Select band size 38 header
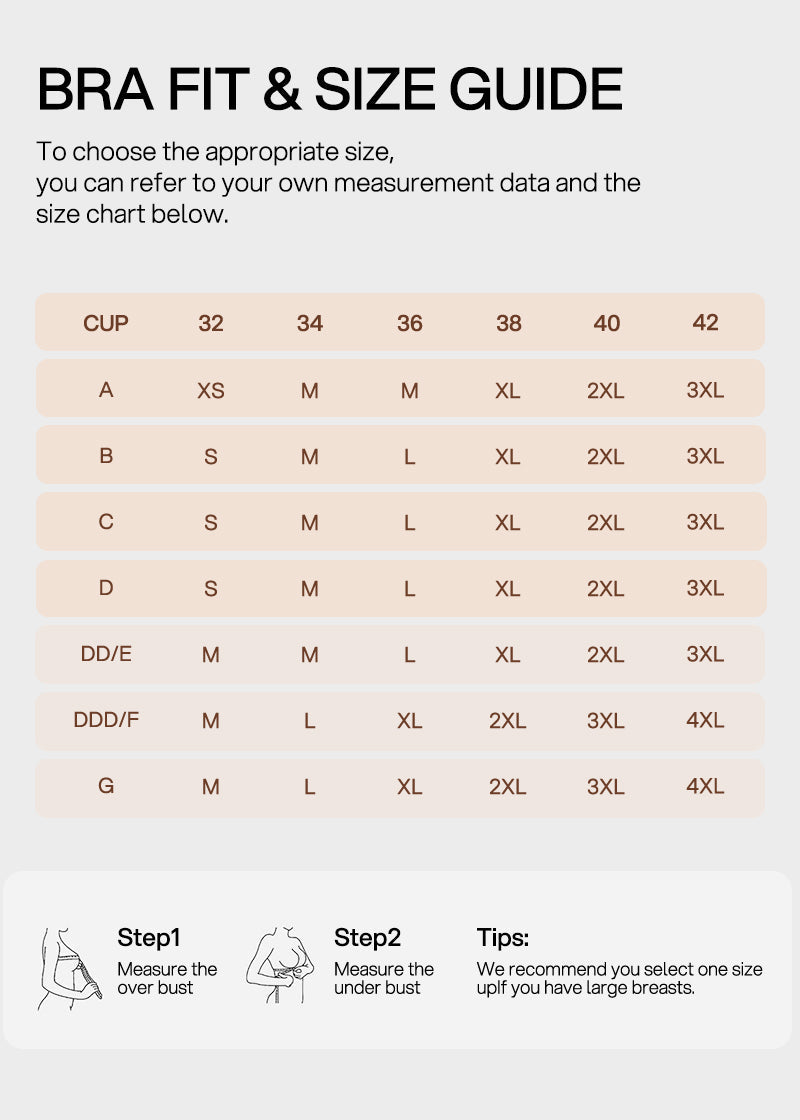Screen dimensions: 800x1120 point(509,323)
